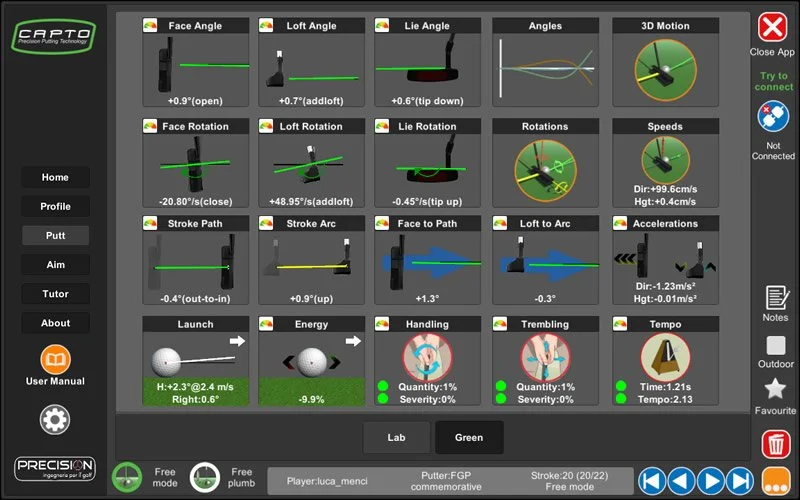
Task: Select the Putt section
Action: [x=55, y=235]
